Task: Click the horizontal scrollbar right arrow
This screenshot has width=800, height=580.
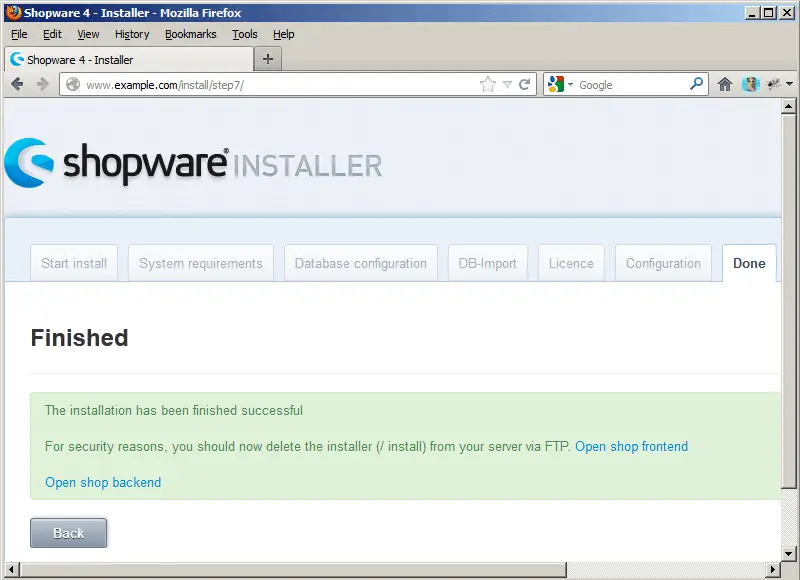Action: [x=773, y=569]
